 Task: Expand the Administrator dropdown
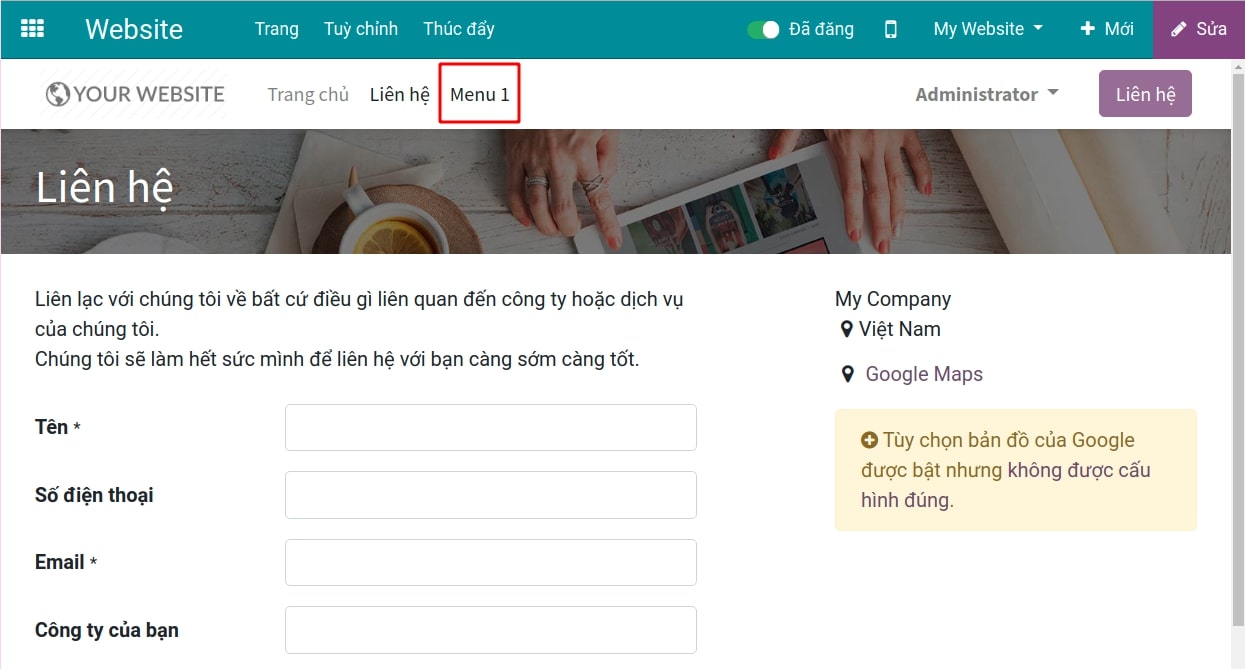tap(985, 93)
